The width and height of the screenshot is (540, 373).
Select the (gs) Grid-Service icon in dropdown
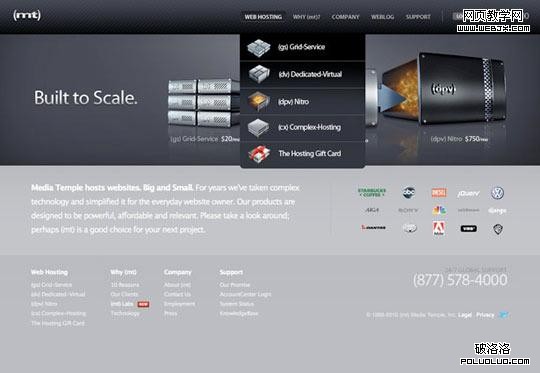[259, 48]
